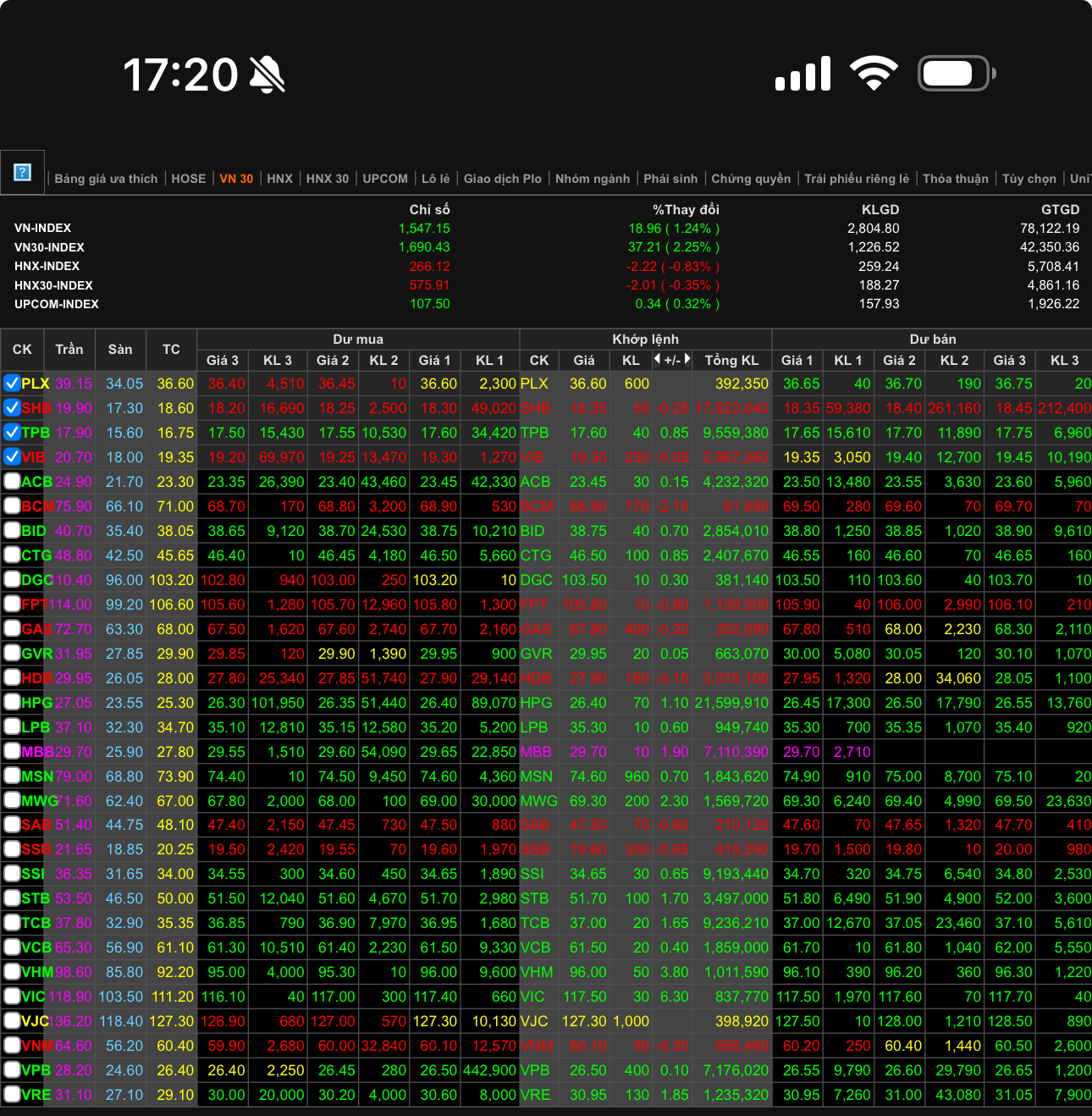Tick the MSN row checkbox
The image size is (1092, 1116).
[x=12, y=776]
